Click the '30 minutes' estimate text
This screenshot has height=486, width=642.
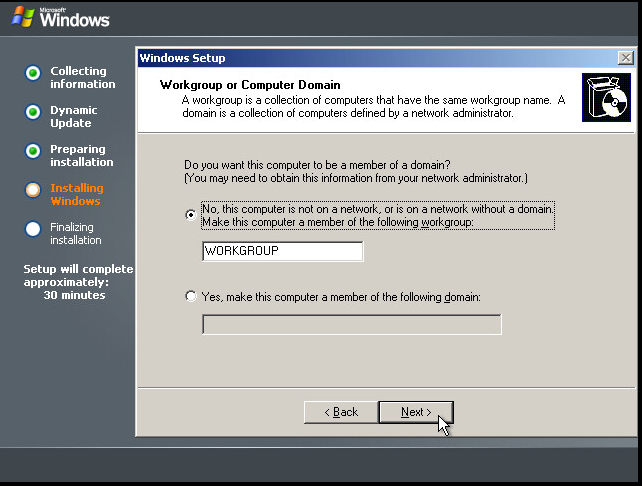coord(75,295)
